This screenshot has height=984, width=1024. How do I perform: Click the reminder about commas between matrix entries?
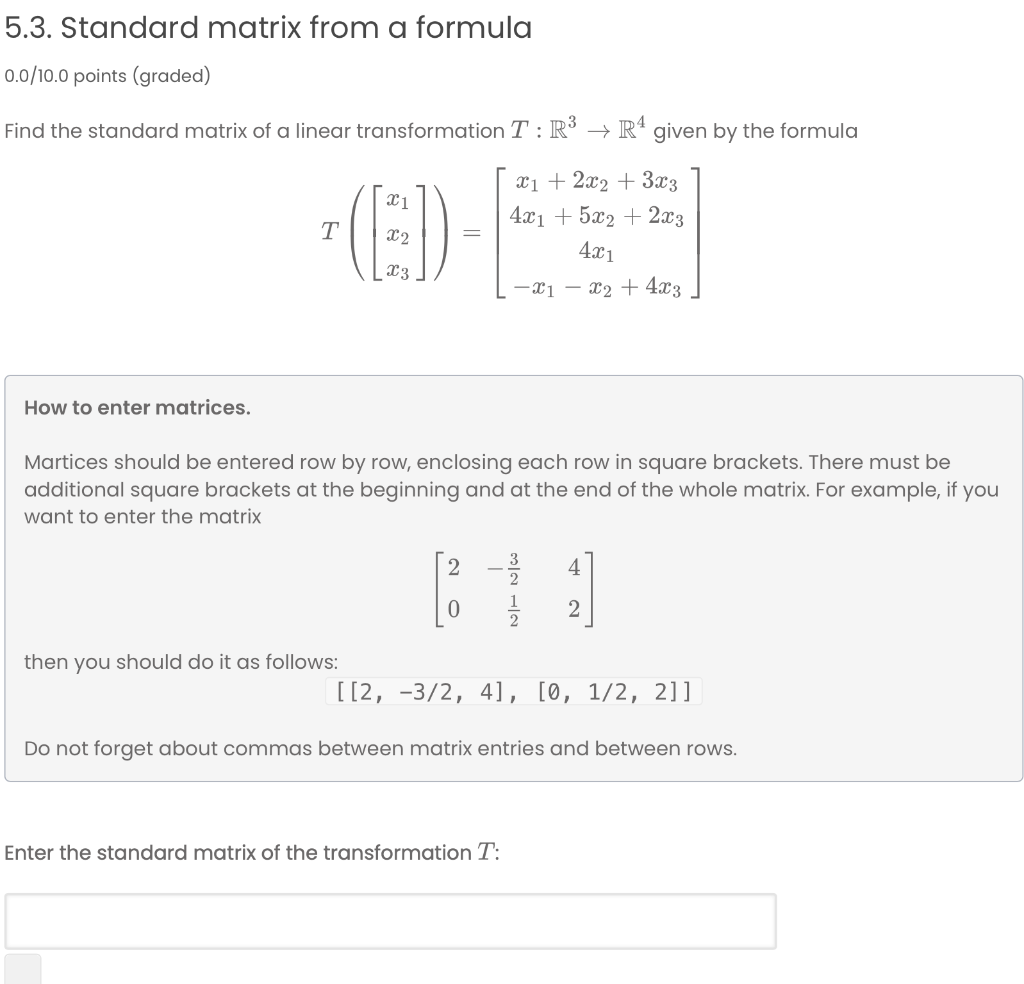pyautogui.click(x=380, y=748)
